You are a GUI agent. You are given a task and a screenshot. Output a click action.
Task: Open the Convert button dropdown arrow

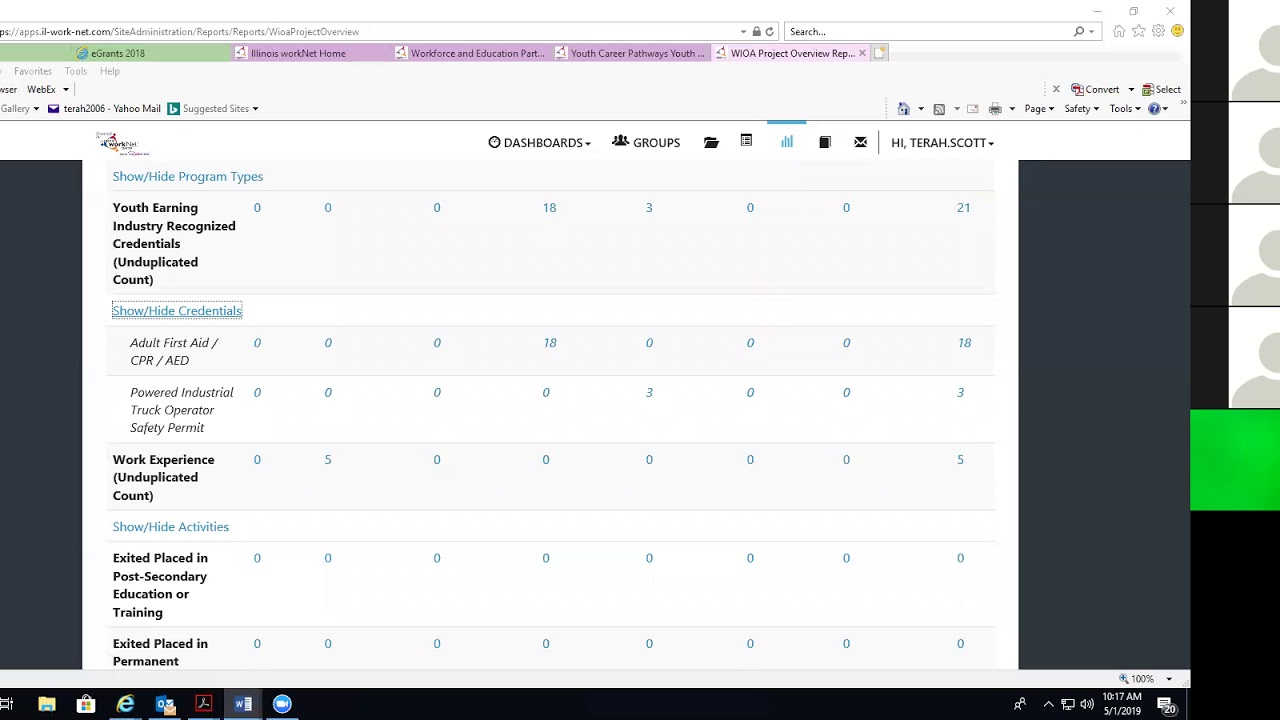click(x=1131, y=90)
